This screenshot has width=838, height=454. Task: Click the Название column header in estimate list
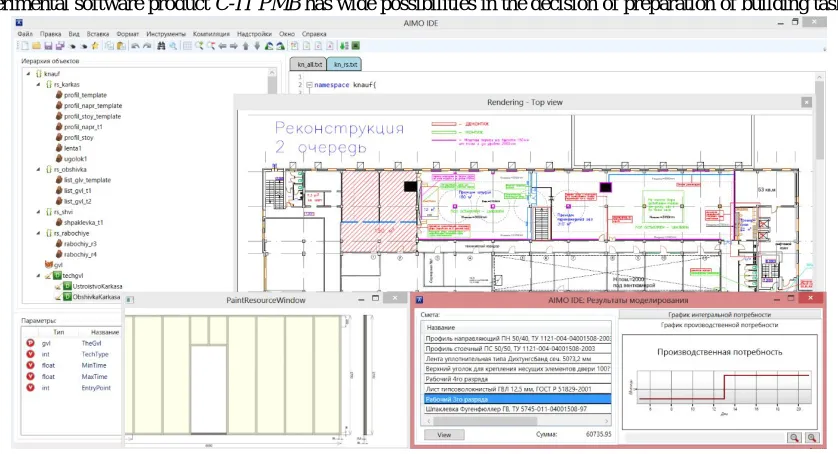516,327
